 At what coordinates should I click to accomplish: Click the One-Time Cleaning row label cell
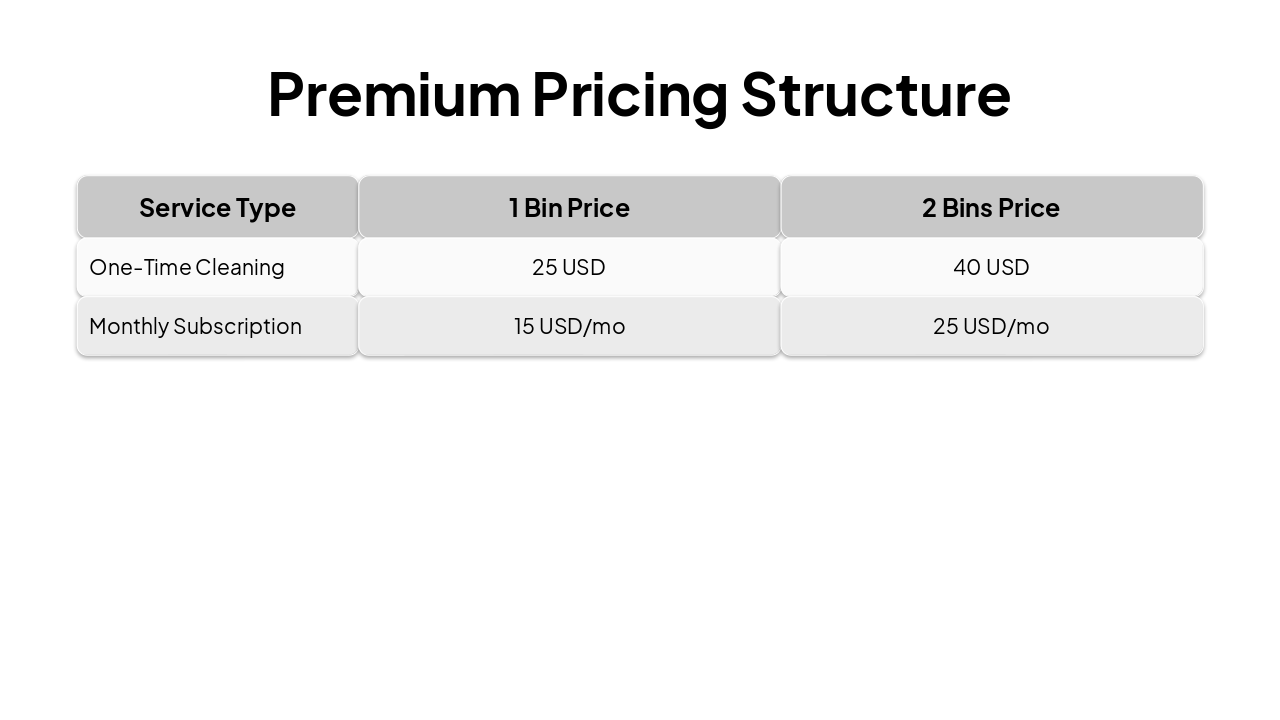(x=217, y=267)
